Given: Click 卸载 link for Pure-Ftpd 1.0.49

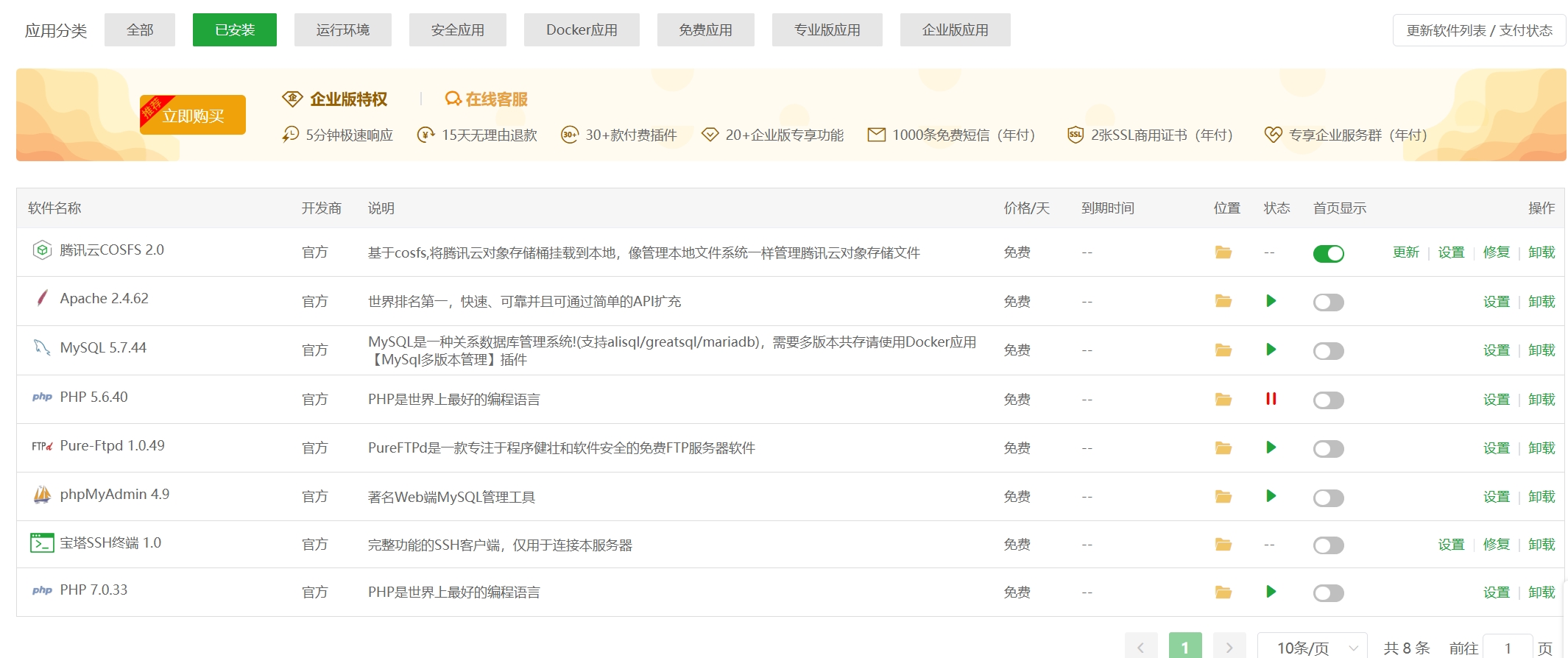Looking at the screenshot, I should [x=1541, y=448].
